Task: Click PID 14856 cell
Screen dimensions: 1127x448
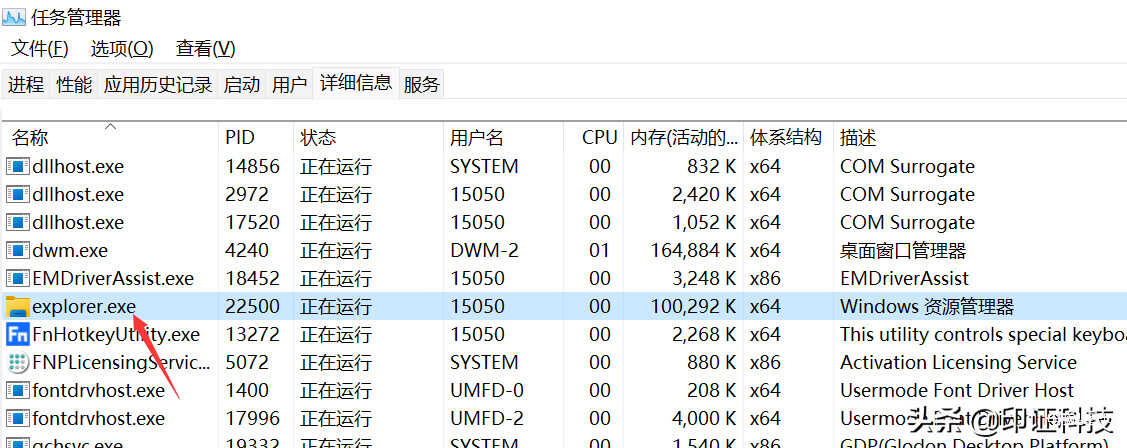Action: [252, 167]
